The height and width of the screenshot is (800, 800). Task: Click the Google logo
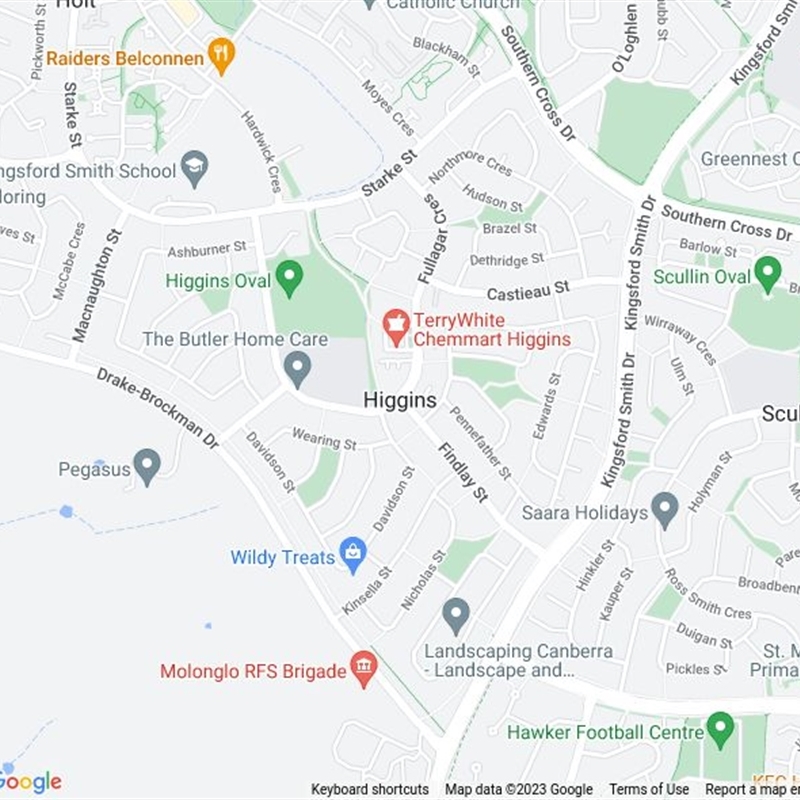31,782
